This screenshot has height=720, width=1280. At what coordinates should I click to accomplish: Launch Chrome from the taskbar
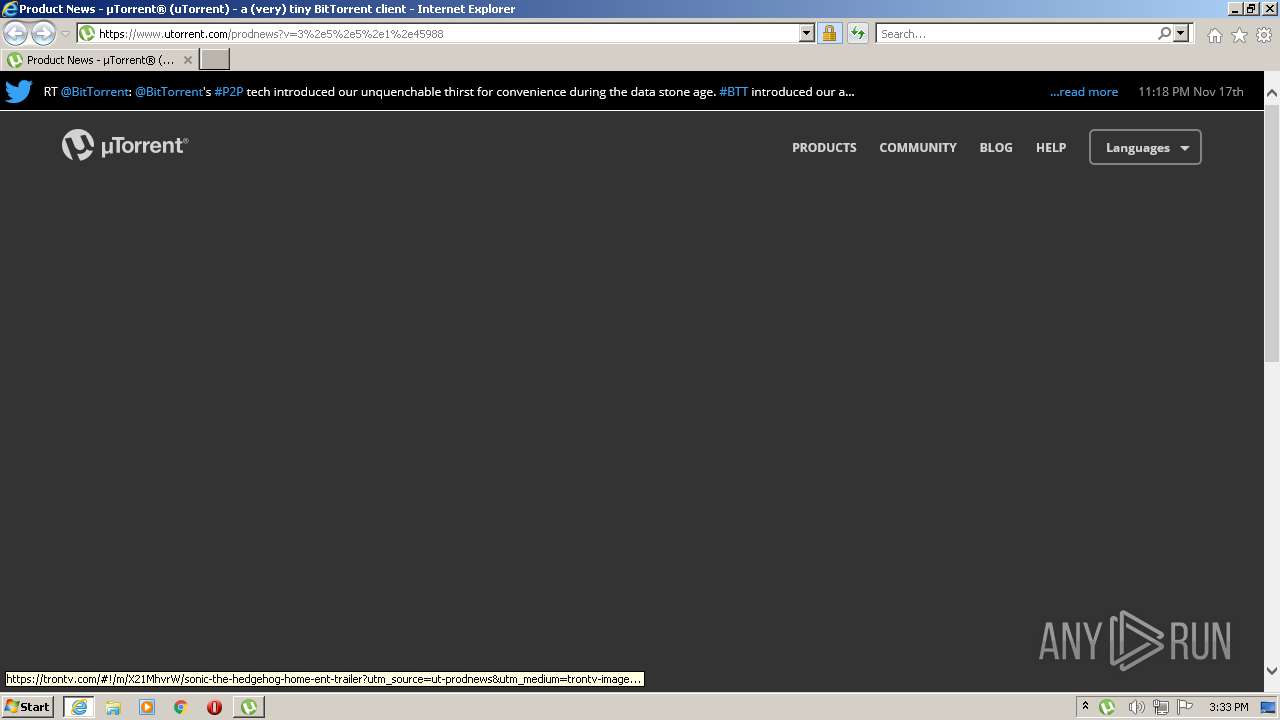pos(181,707)
